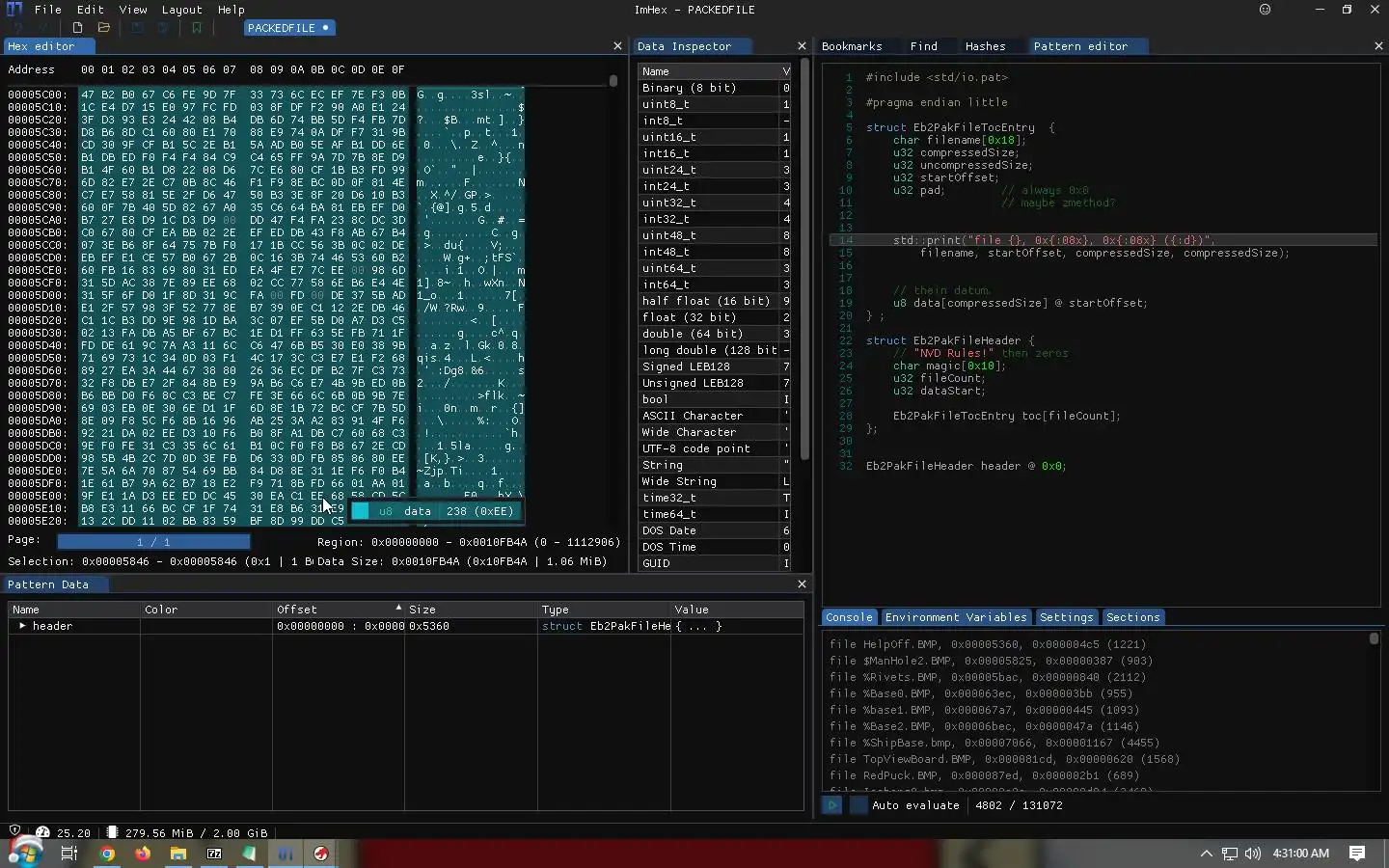
Task: Close the Hex editor panel
Action: coord(617,46)
